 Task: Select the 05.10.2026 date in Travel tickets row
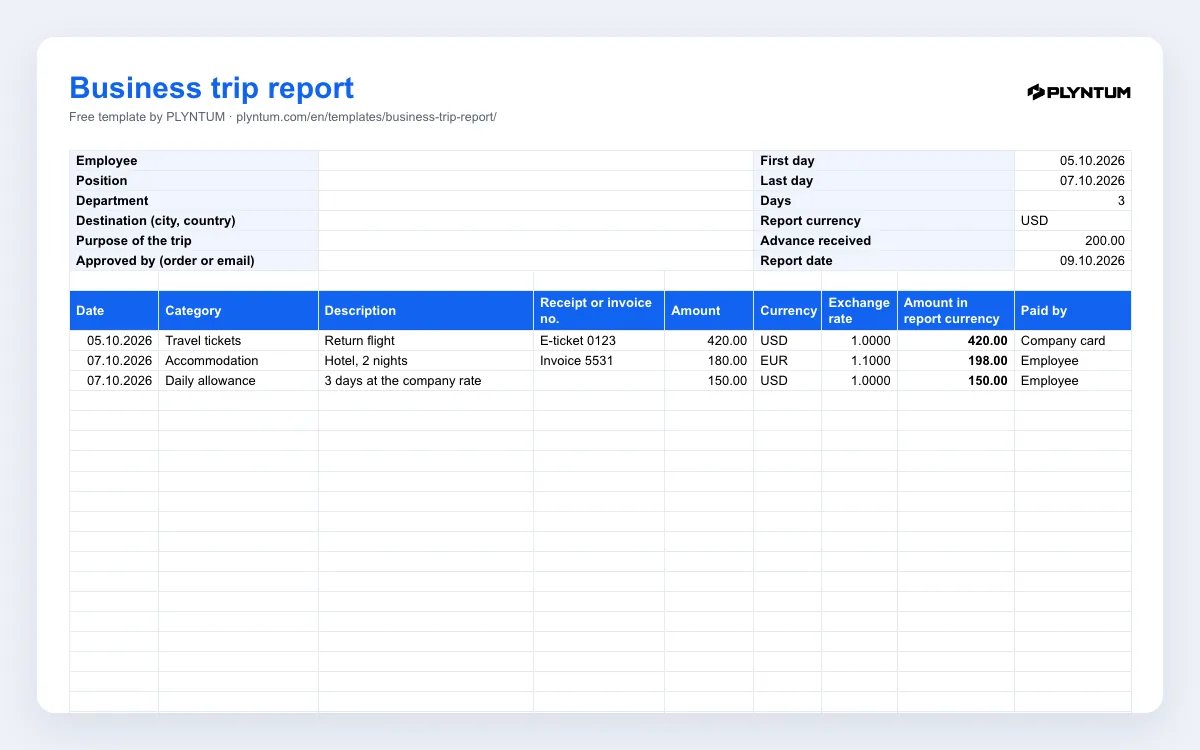(x=114, y=341)
